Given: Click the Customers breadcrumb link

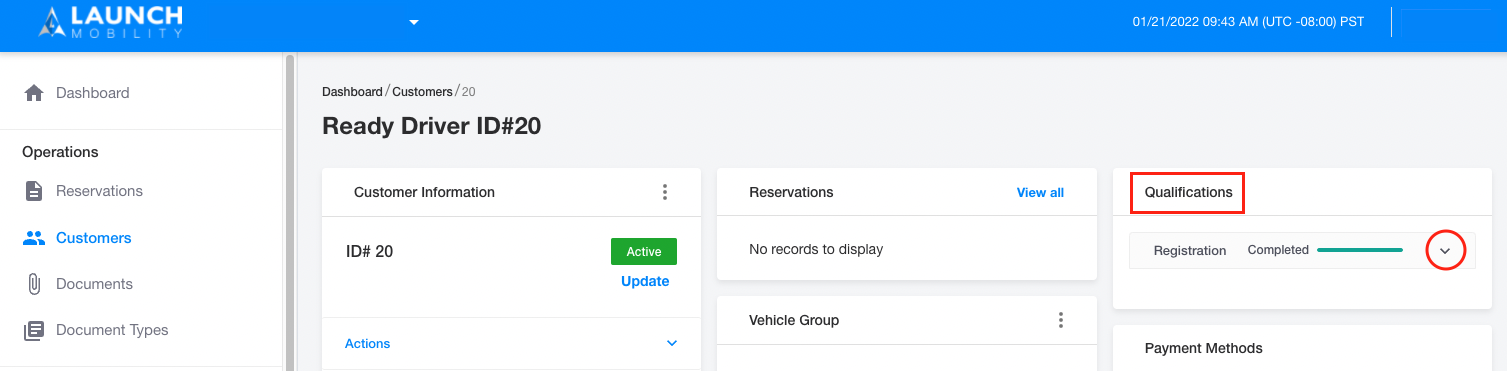Looking at the screenshot, I should point(422,91).
